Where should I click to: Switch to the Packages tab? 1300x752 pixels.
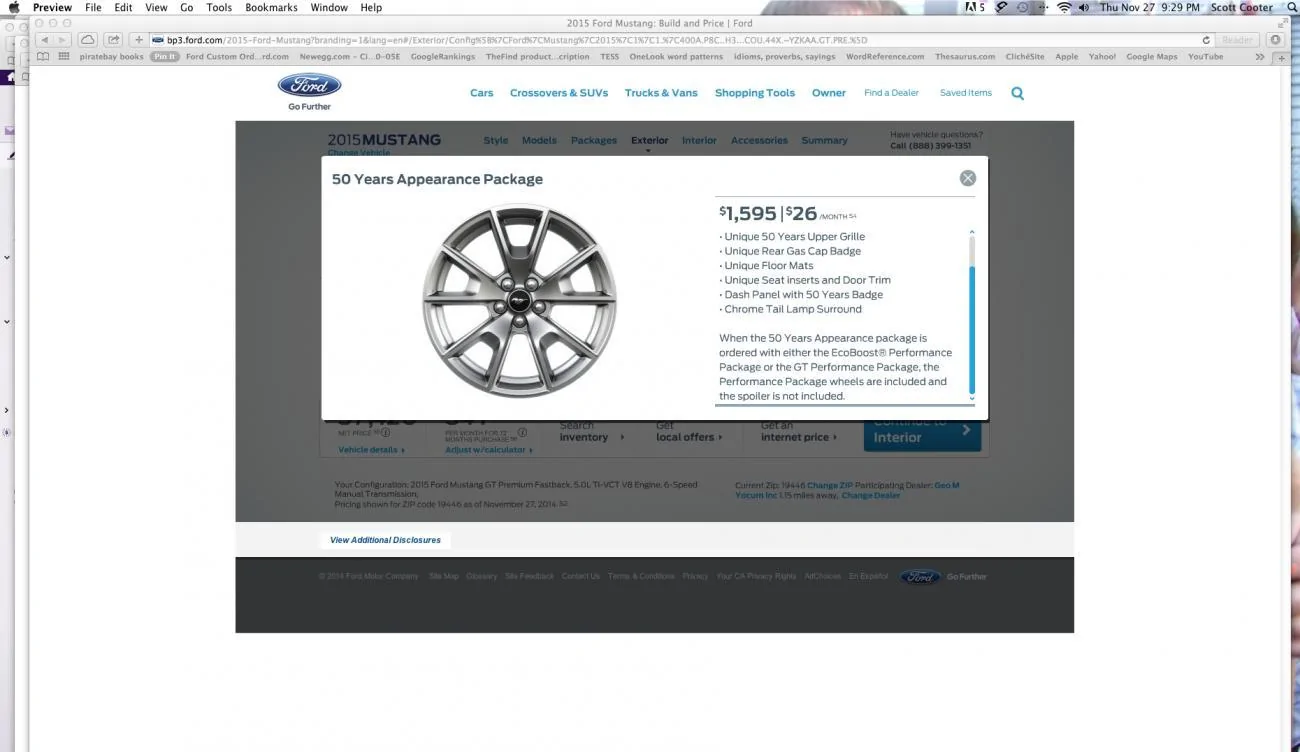tap(594, 141)
